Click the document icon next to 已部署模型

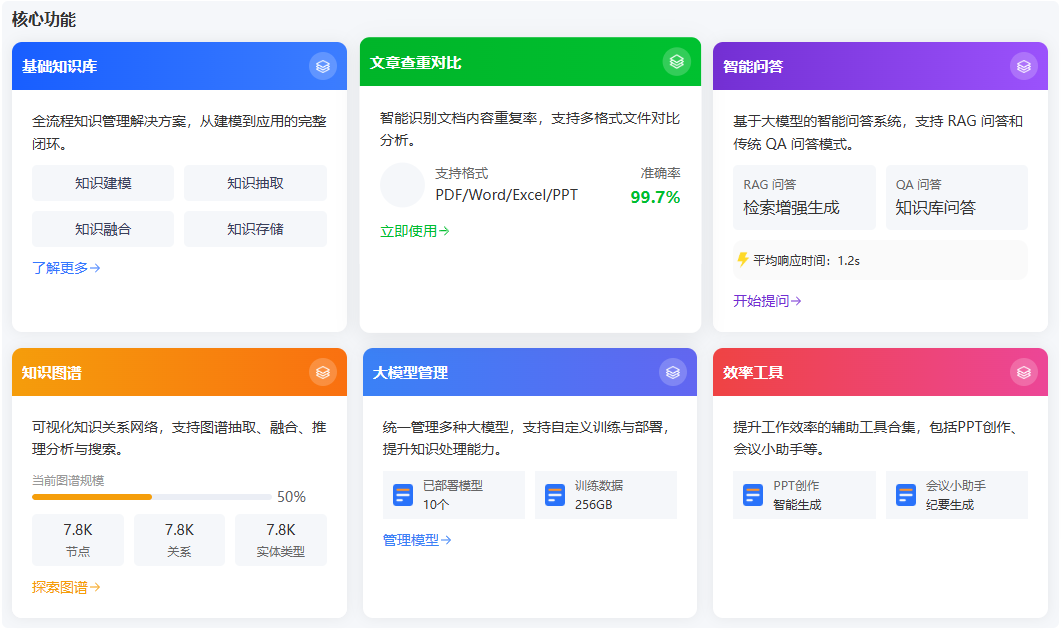point(403,495)
